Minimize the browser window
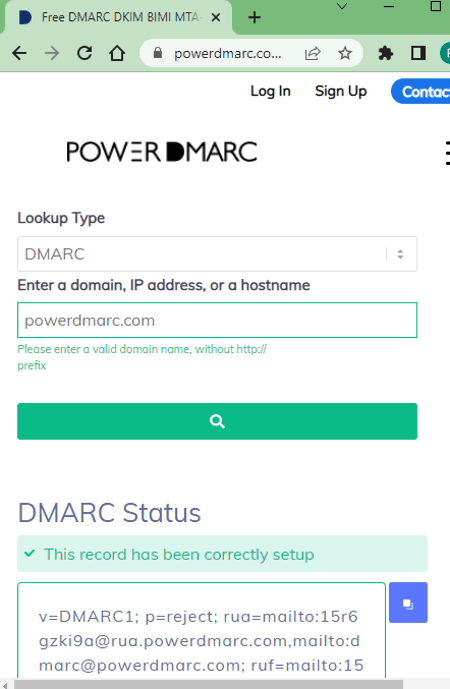Viewport: 450px width, 689px height. [x=388, y=6]
